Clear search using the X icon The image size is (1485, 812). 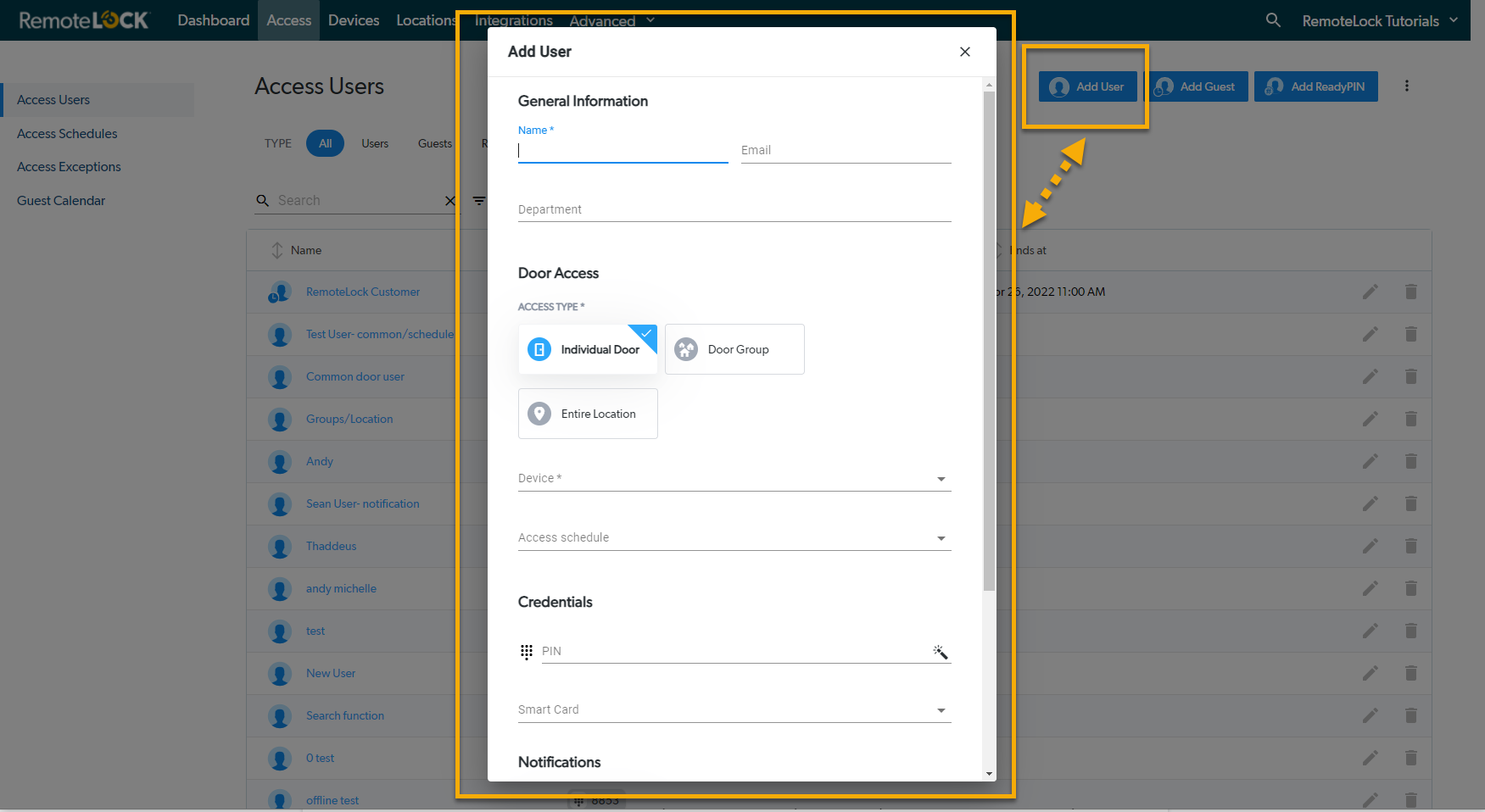pos(449,201)
